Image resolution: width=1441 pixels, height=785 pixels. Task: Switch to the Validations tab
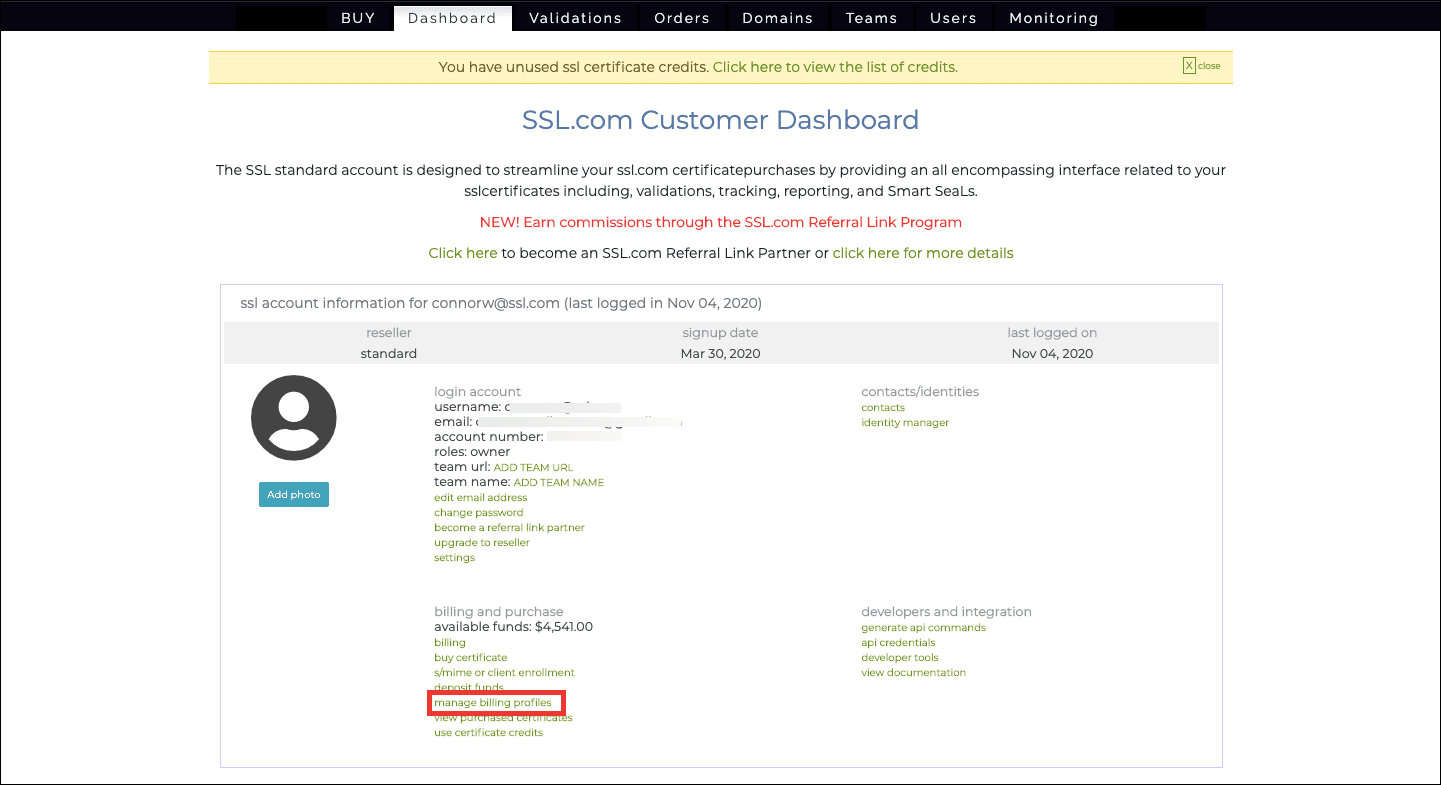pyautogui.click(x=575, y=18)
